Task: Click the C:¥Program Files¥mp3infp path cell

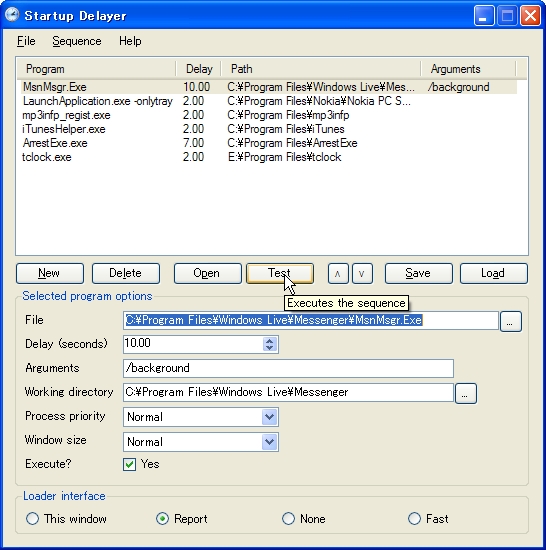Action: pos(288,115)
